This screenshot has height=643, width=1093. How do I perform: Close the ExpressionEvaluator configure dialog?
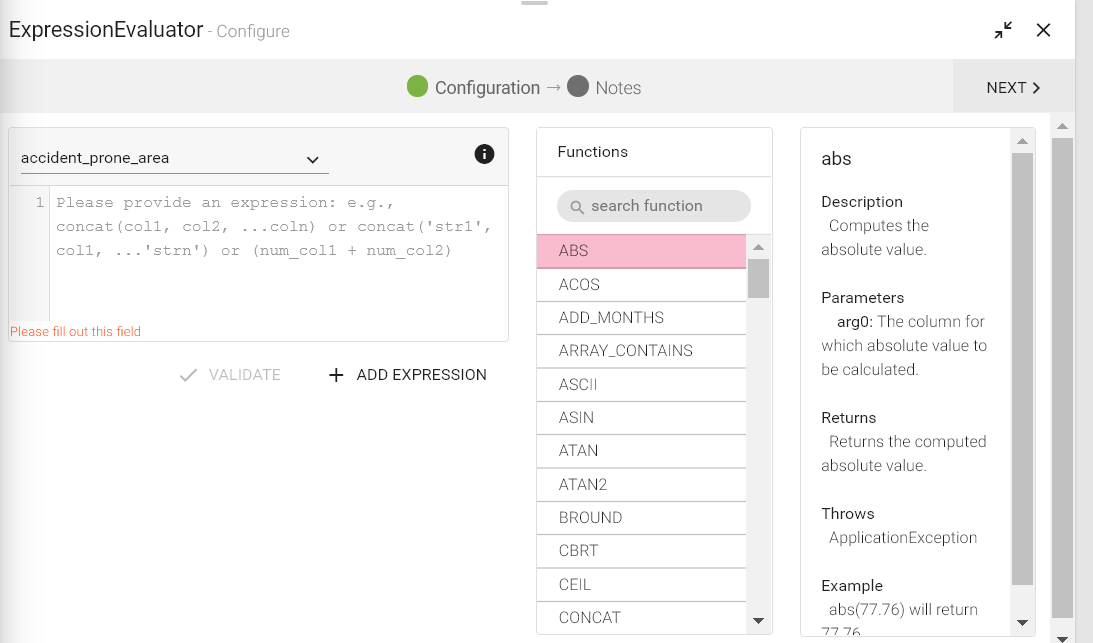pyautogui.click(x=1043, y=30)
